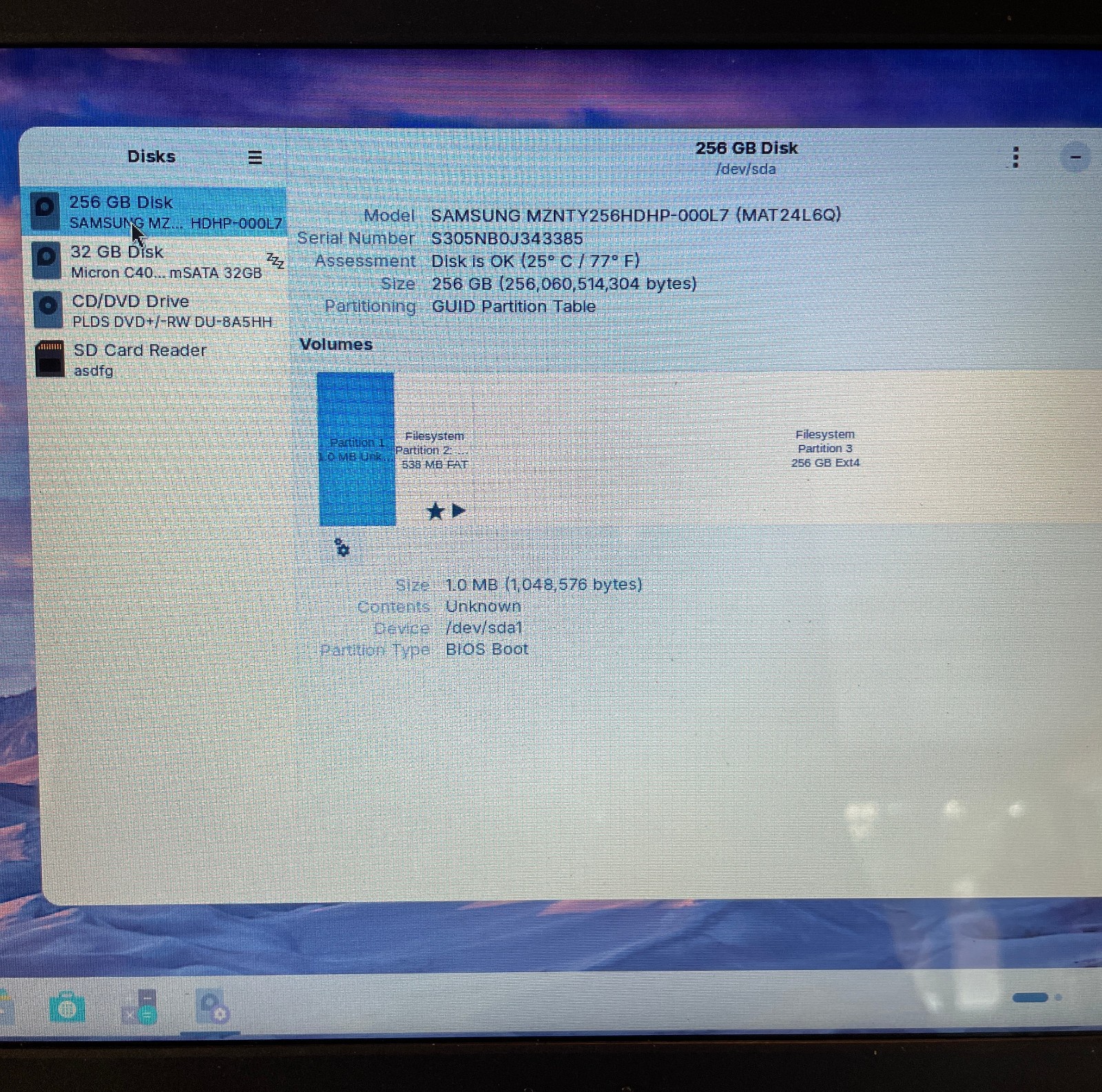Viewport: 1102px width, 1092px height.
Task: Click the size value 256,060,514,304 bytes
Action: (x=564, y=284)
